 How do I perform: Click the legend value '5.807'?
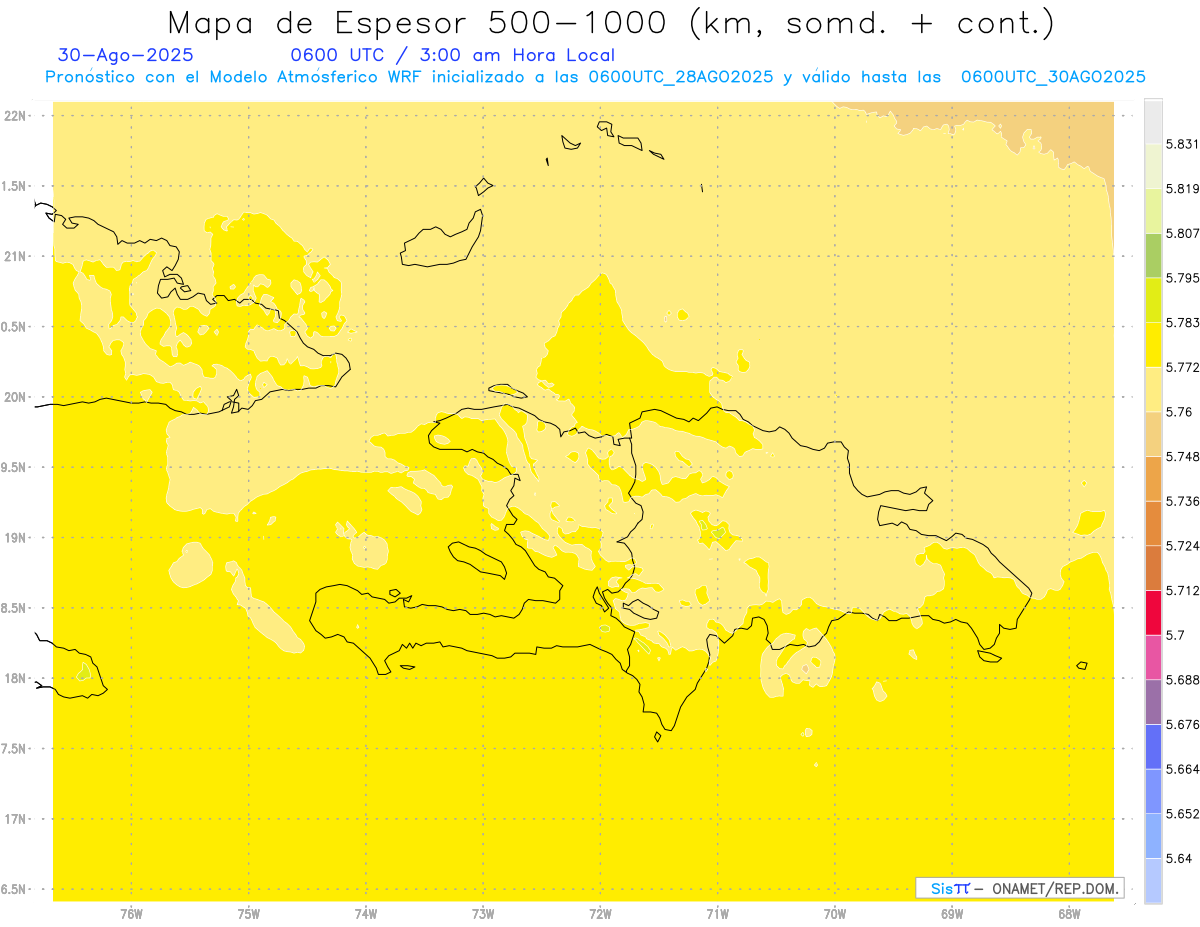click(1183, 233)
